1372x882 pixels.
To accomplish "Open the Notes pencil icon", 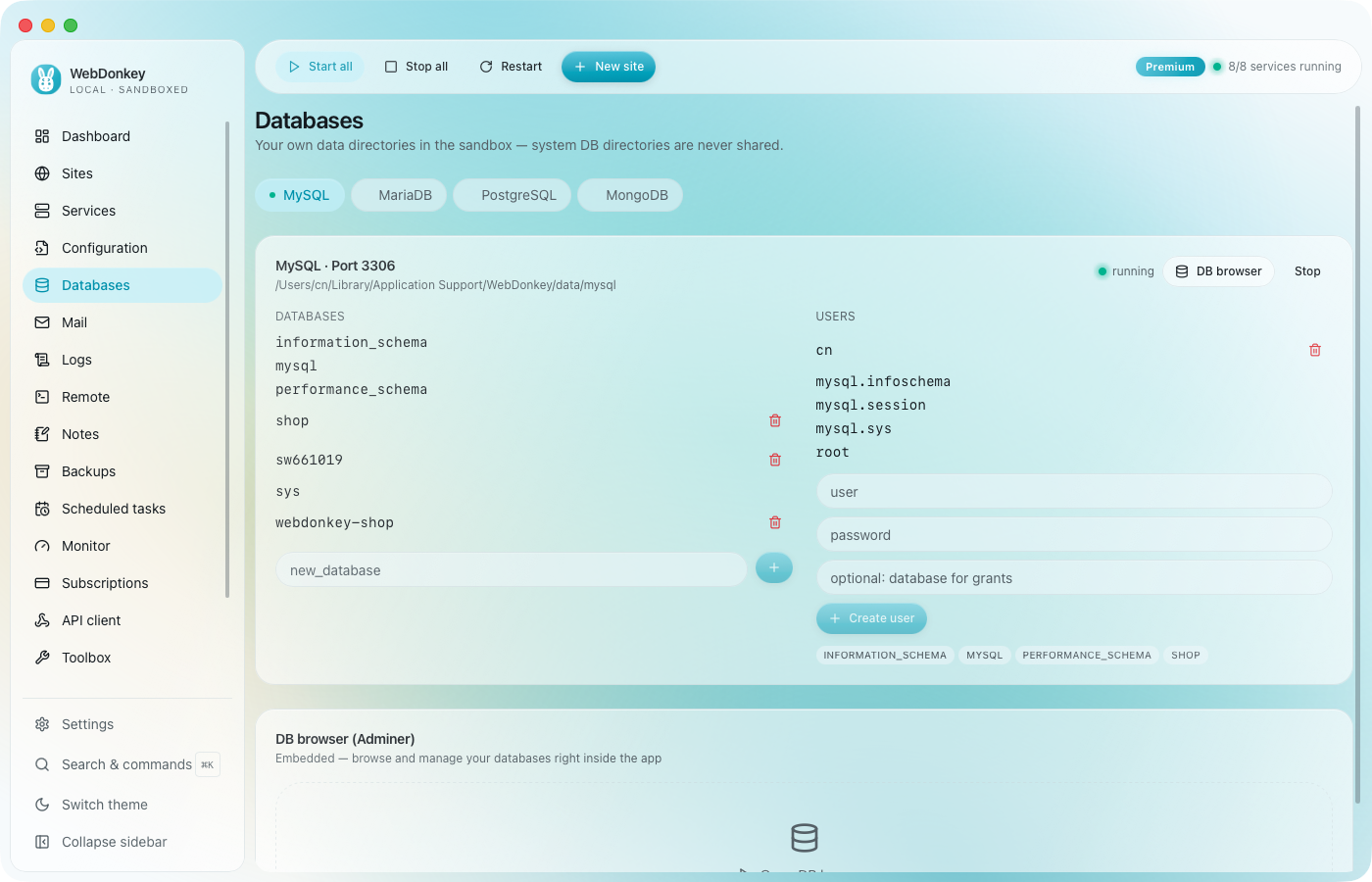I will [42, 434].
